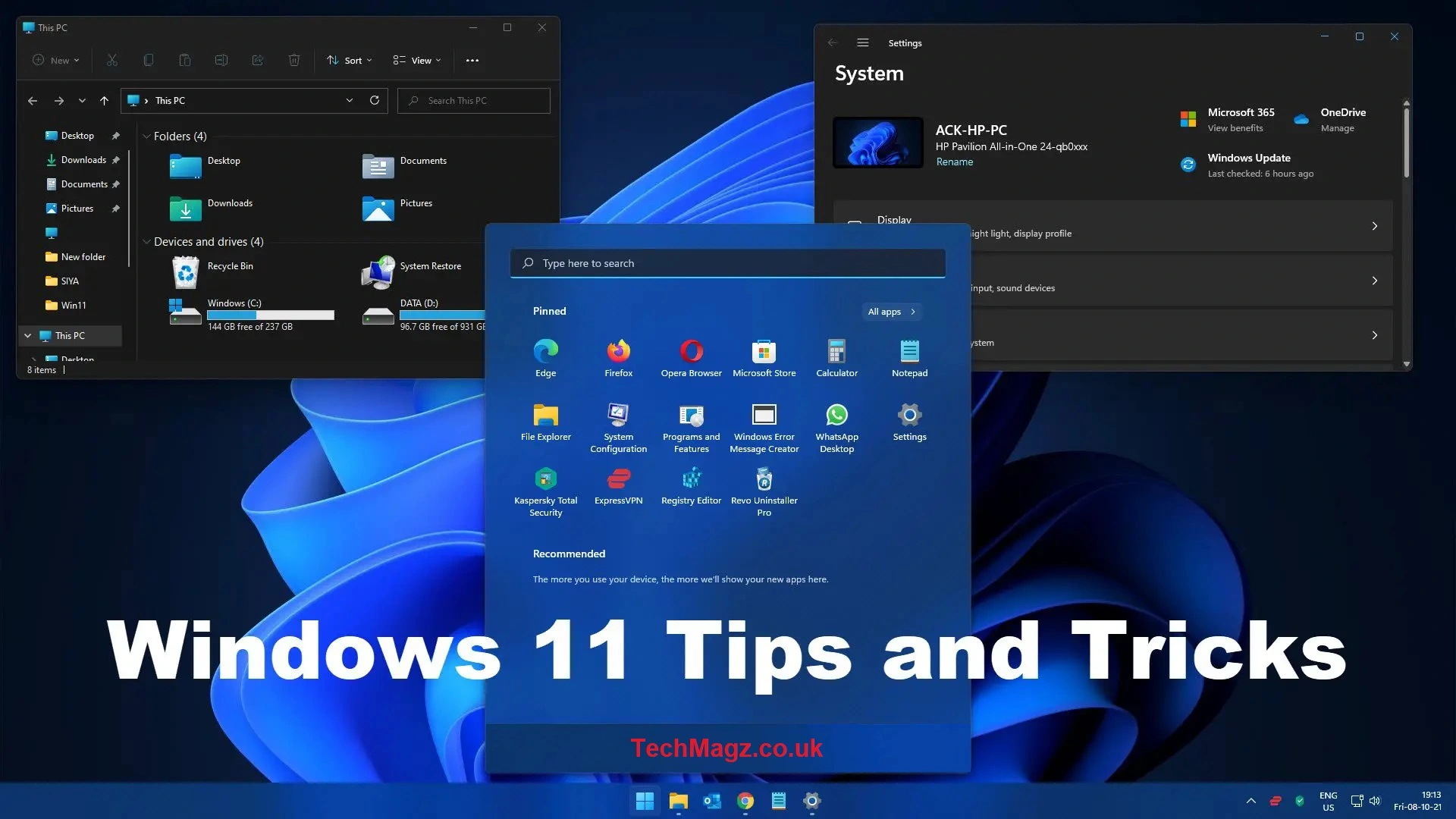The image size is (1456, 819).
Task: Expand This PC tree item in sidebar
Action: click(26, 335)
